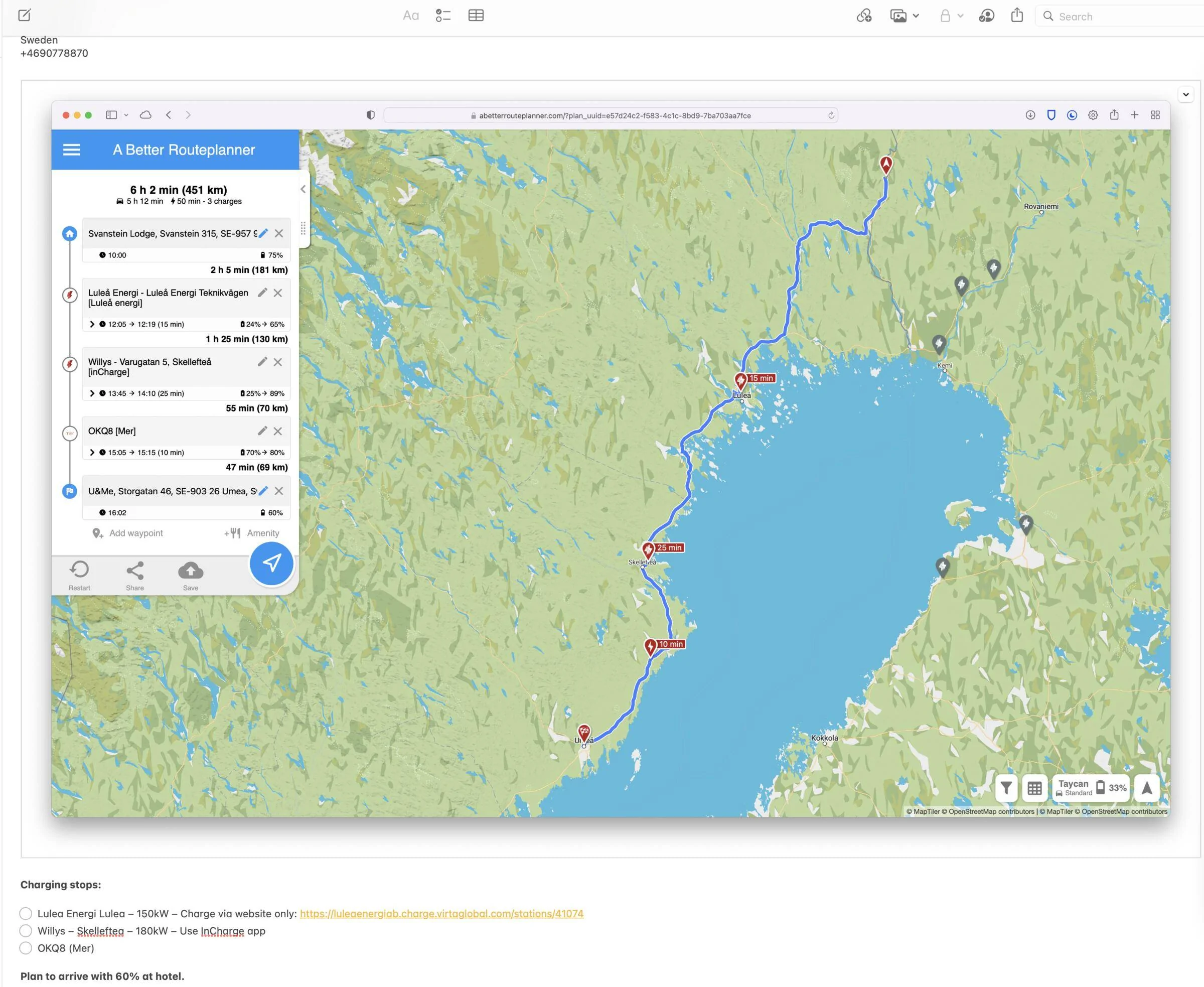Insert a checklist using the toolbar icon

pyautogui.click(x=443, y=16)
